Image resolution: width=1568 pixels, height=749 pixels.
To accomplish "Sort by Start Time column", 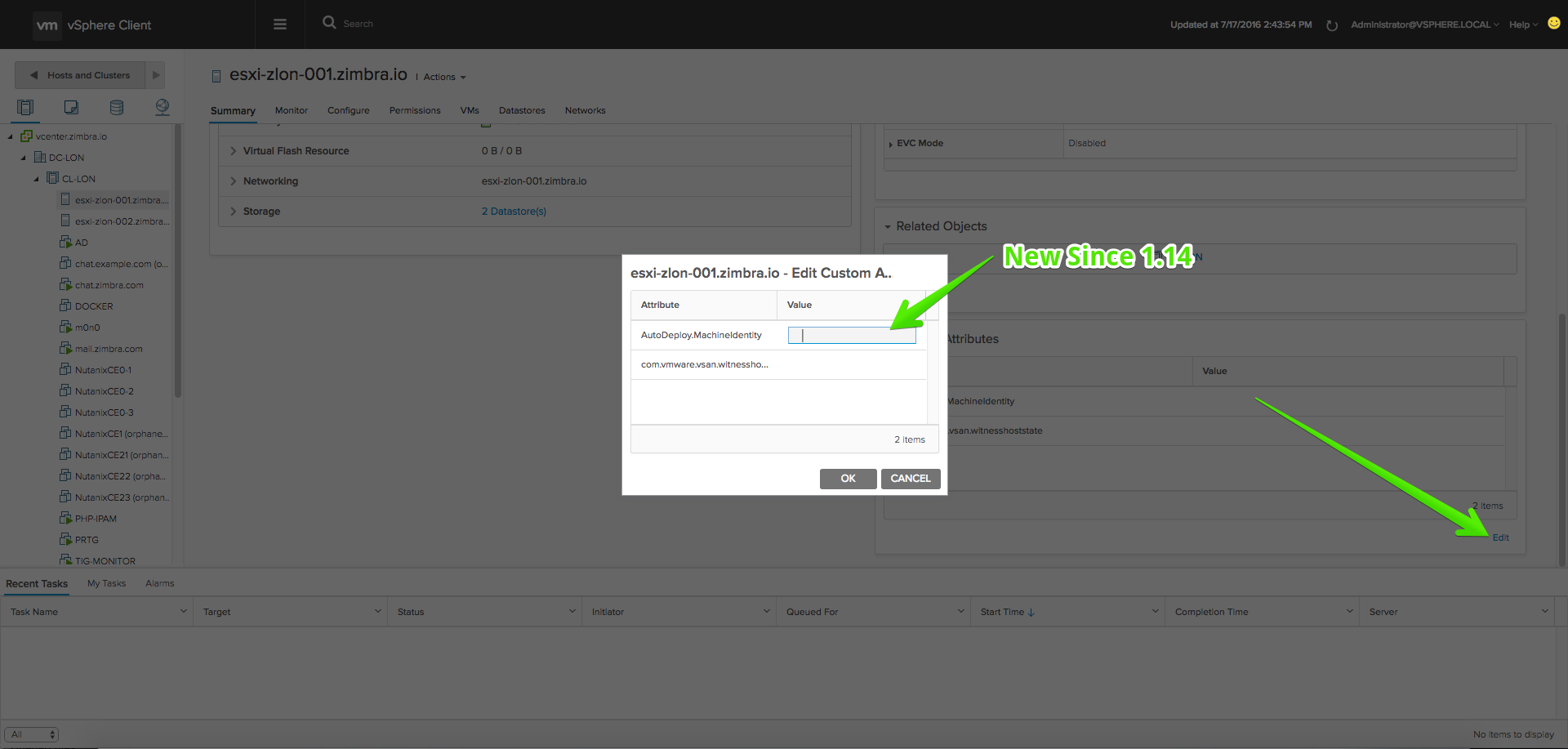I will (x=1007, y=612).
